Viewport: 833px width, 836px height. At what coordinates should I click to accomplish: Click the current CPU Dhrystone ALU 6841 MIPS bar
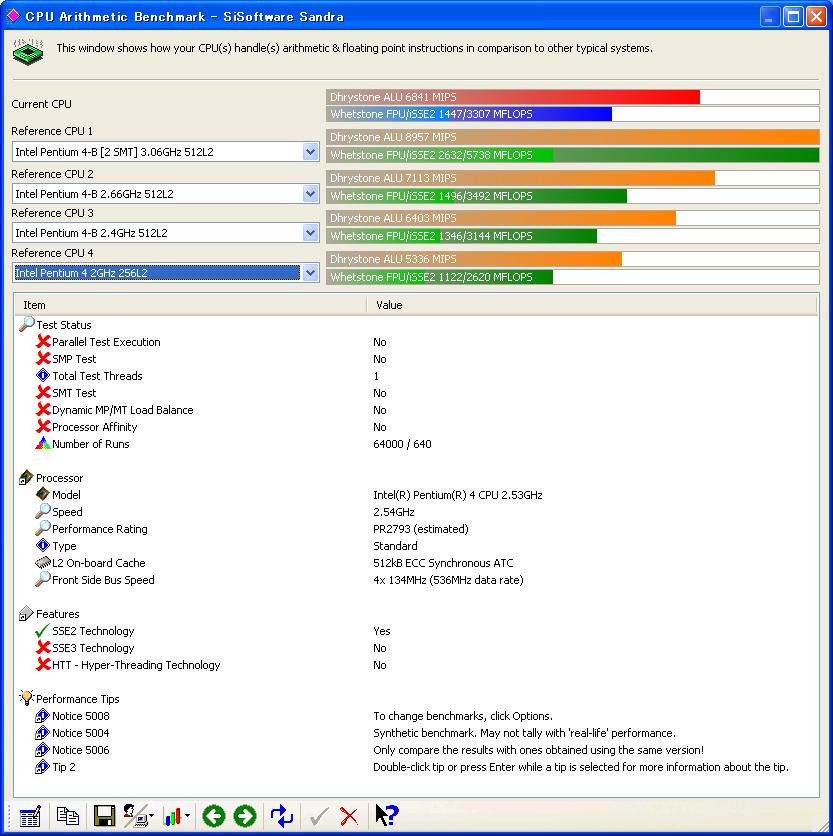click(573, 97)
